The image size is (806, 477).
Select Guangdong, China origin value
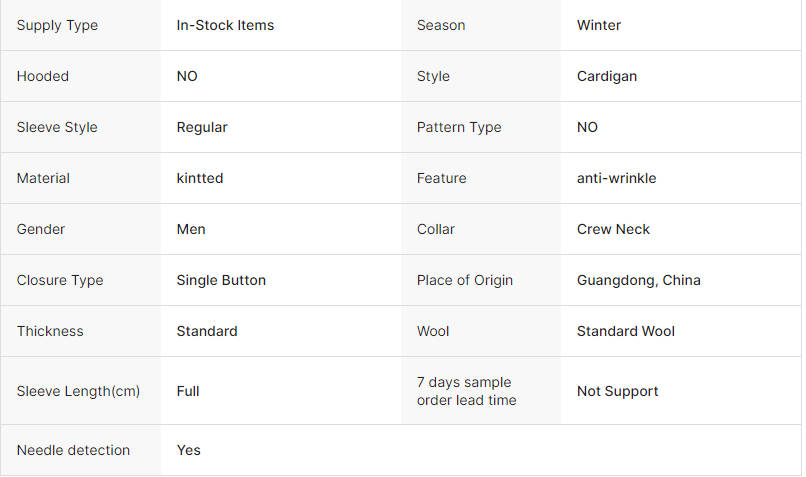[638, 280]
